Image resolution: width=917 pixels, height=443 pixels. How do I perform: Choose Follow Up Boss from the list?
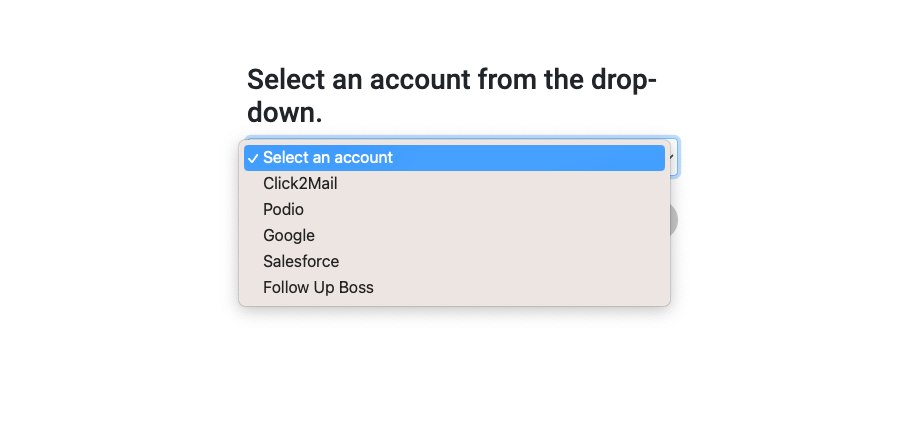pyautogui.click(x=318, y=288)
